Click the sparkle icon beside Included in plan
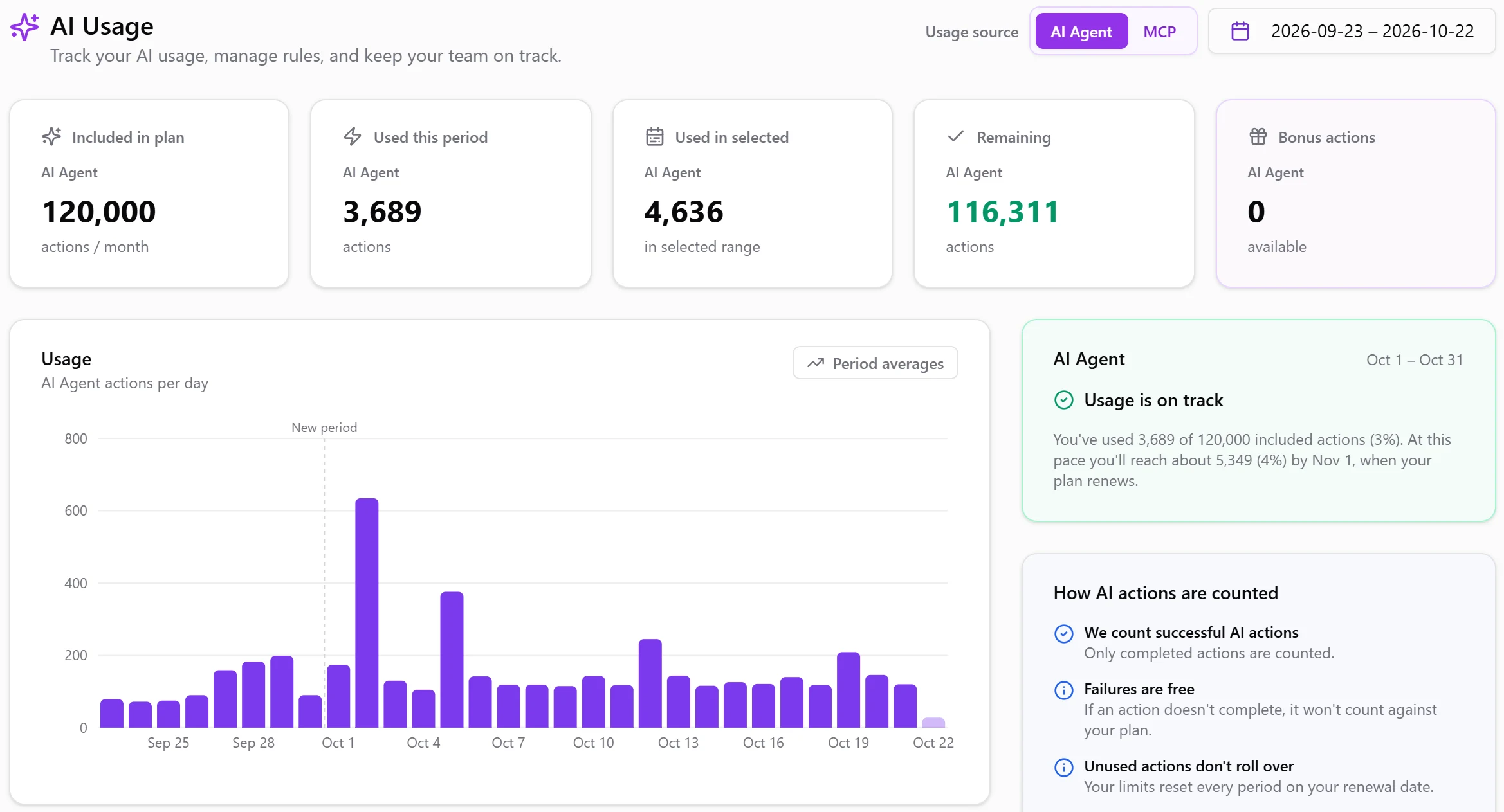1504x812 pixels. pyautogui.click(x=51, y=136)
